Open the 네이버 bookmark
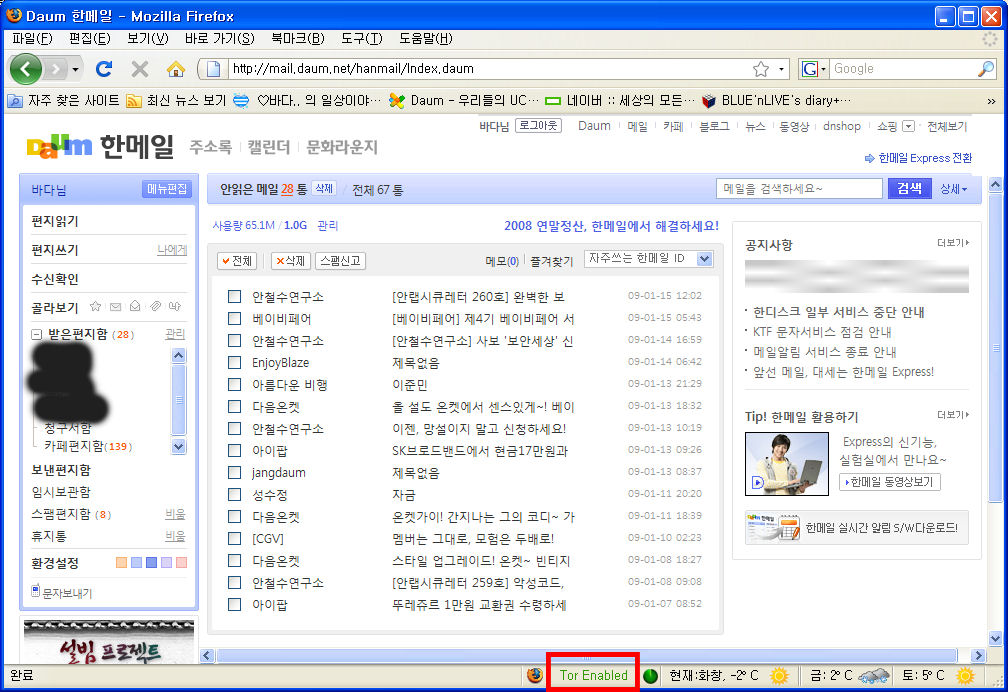 (620, 100)
